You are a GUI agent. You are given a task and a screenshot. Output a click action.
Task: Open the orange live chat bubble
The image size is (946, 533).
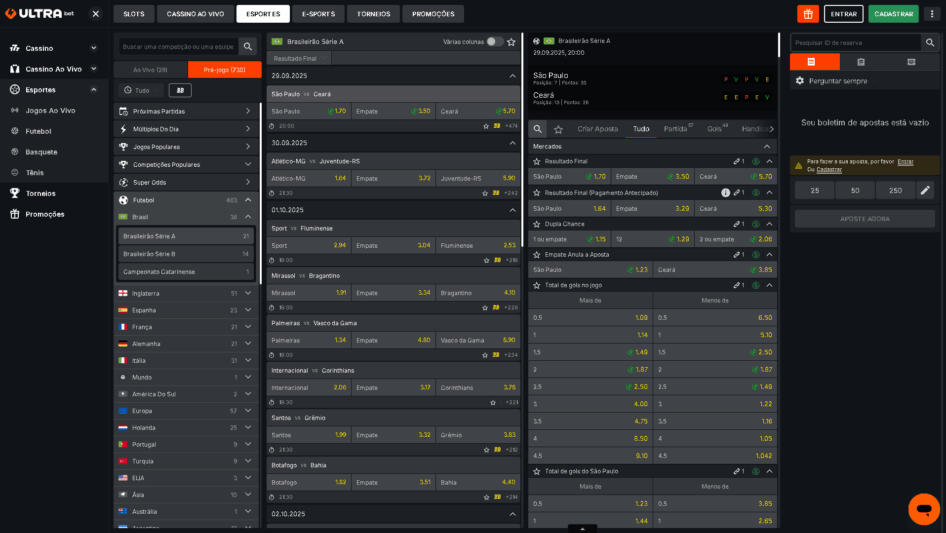[923, 508]
